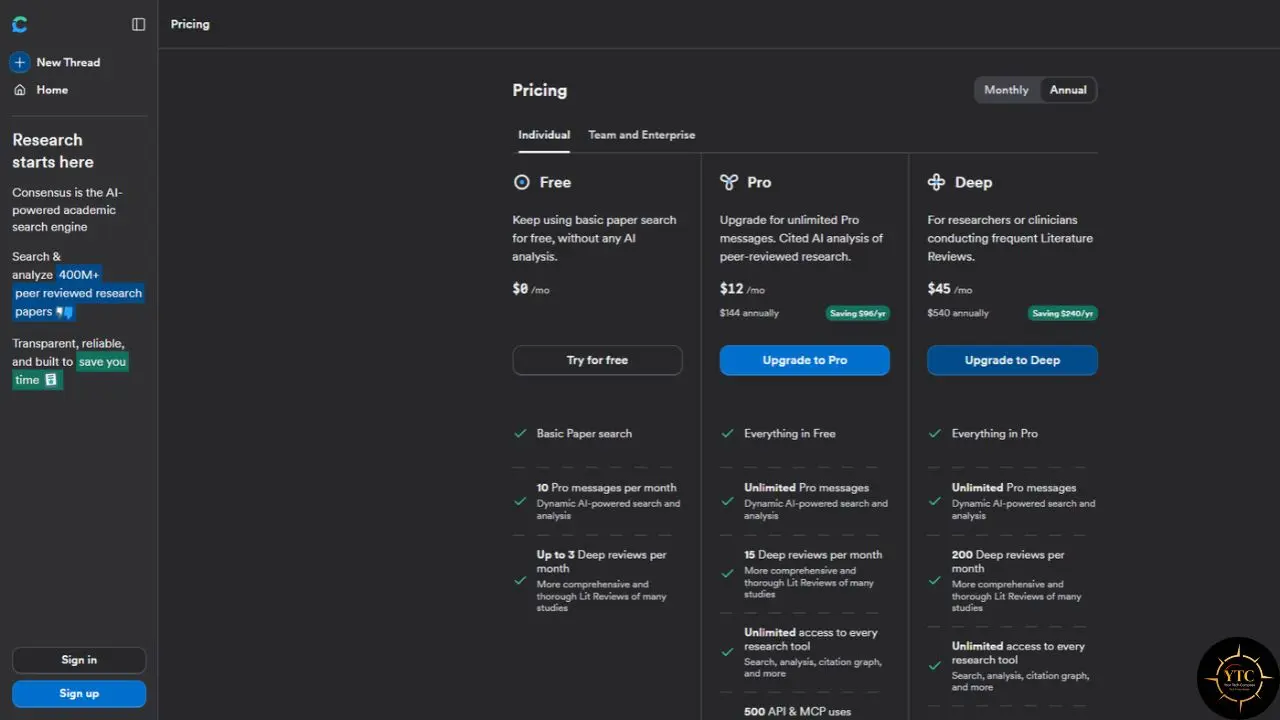Image resolution: width=1280 pixels, height=720 pixels.
Task: Click the $45 /mo Deep price
Action: point(950,289)
